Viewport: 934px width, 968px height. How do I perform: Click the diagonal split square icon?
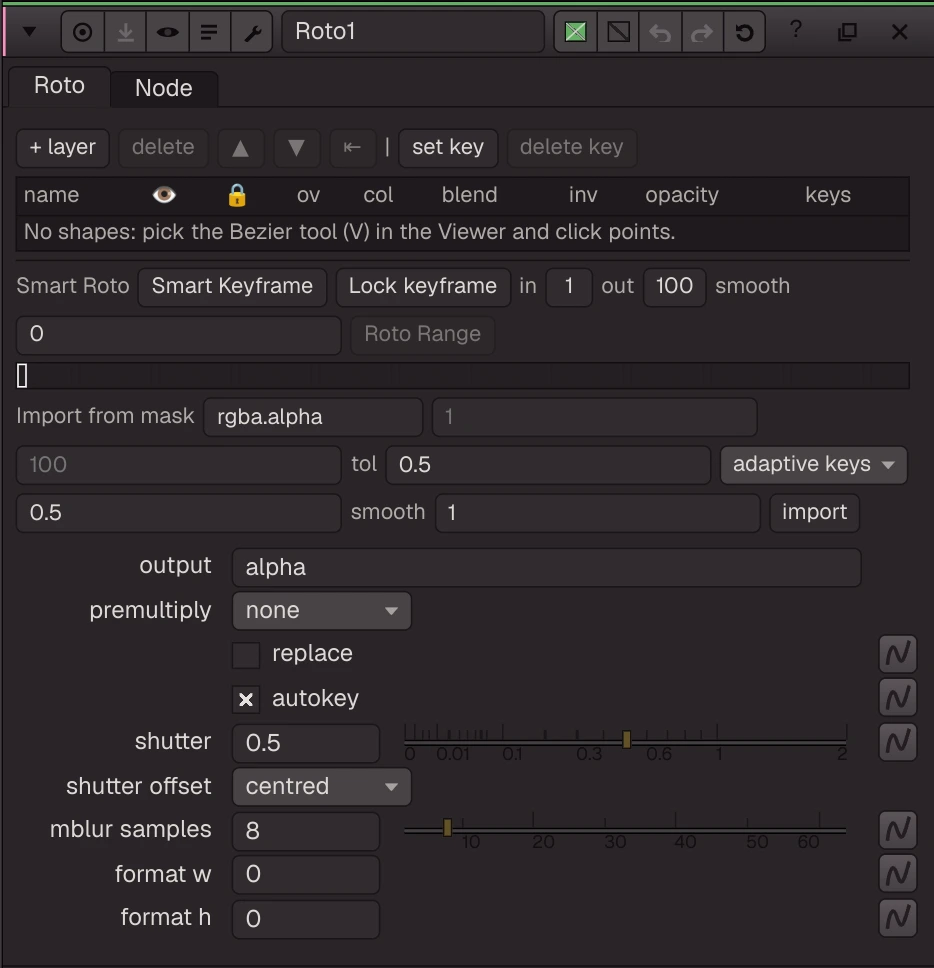coord(619,32)
